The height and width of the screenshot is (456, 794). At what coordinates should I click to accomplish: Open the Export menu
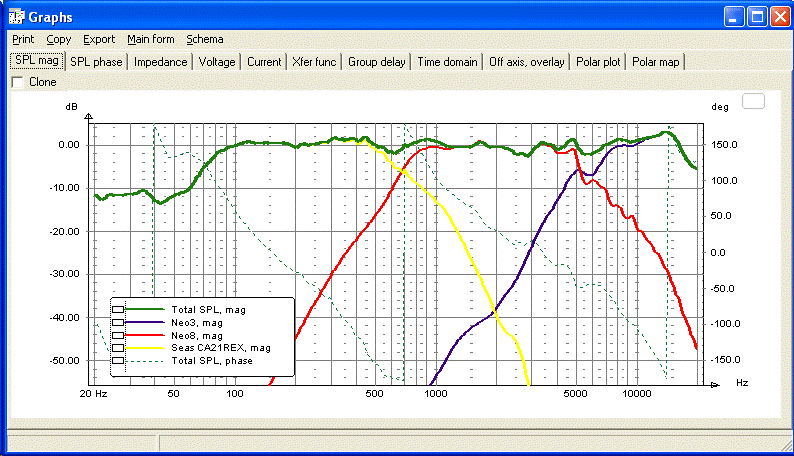[x=99, y=39]
